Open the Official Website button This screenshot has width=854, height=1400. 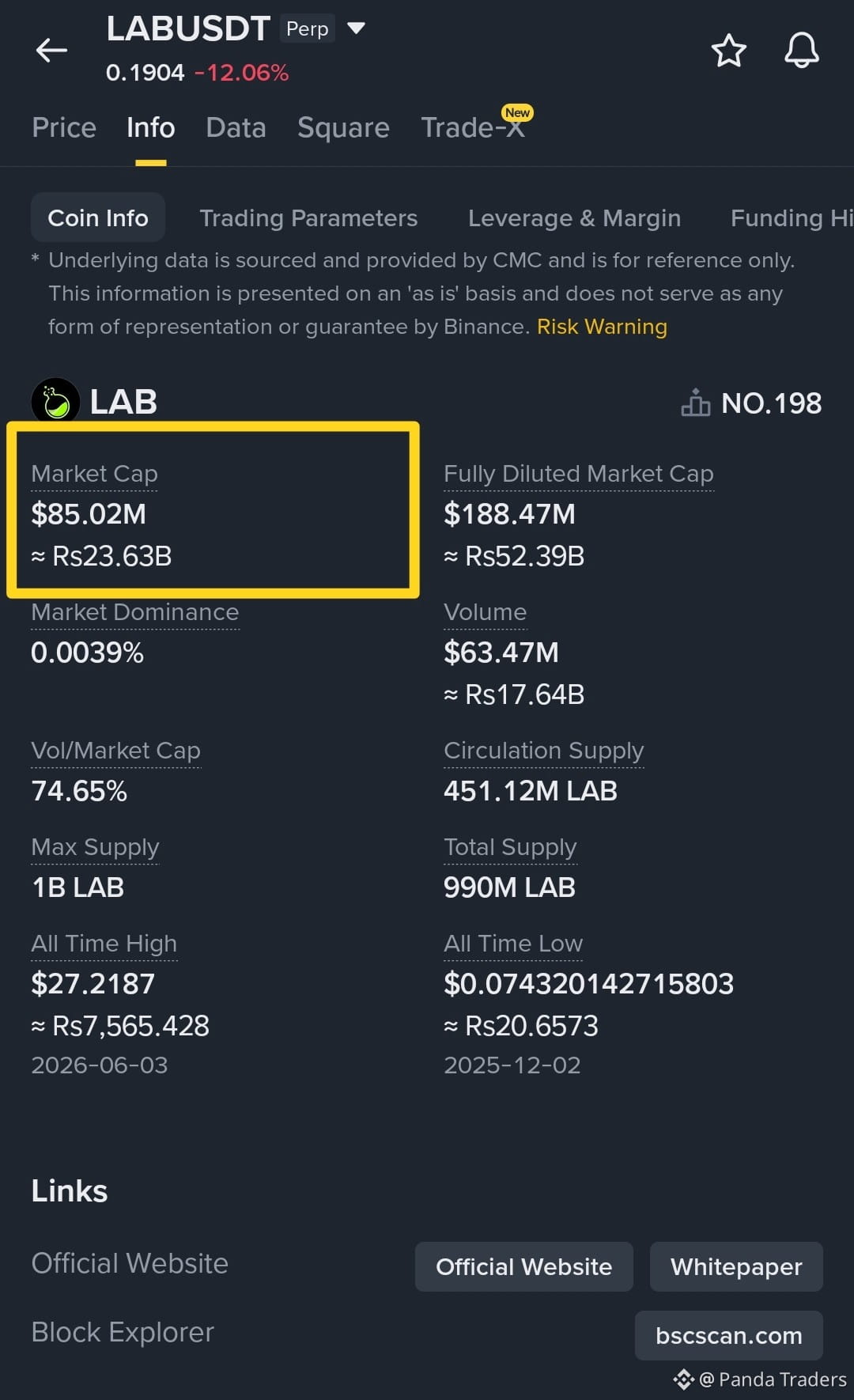(x=523, y=1266)
